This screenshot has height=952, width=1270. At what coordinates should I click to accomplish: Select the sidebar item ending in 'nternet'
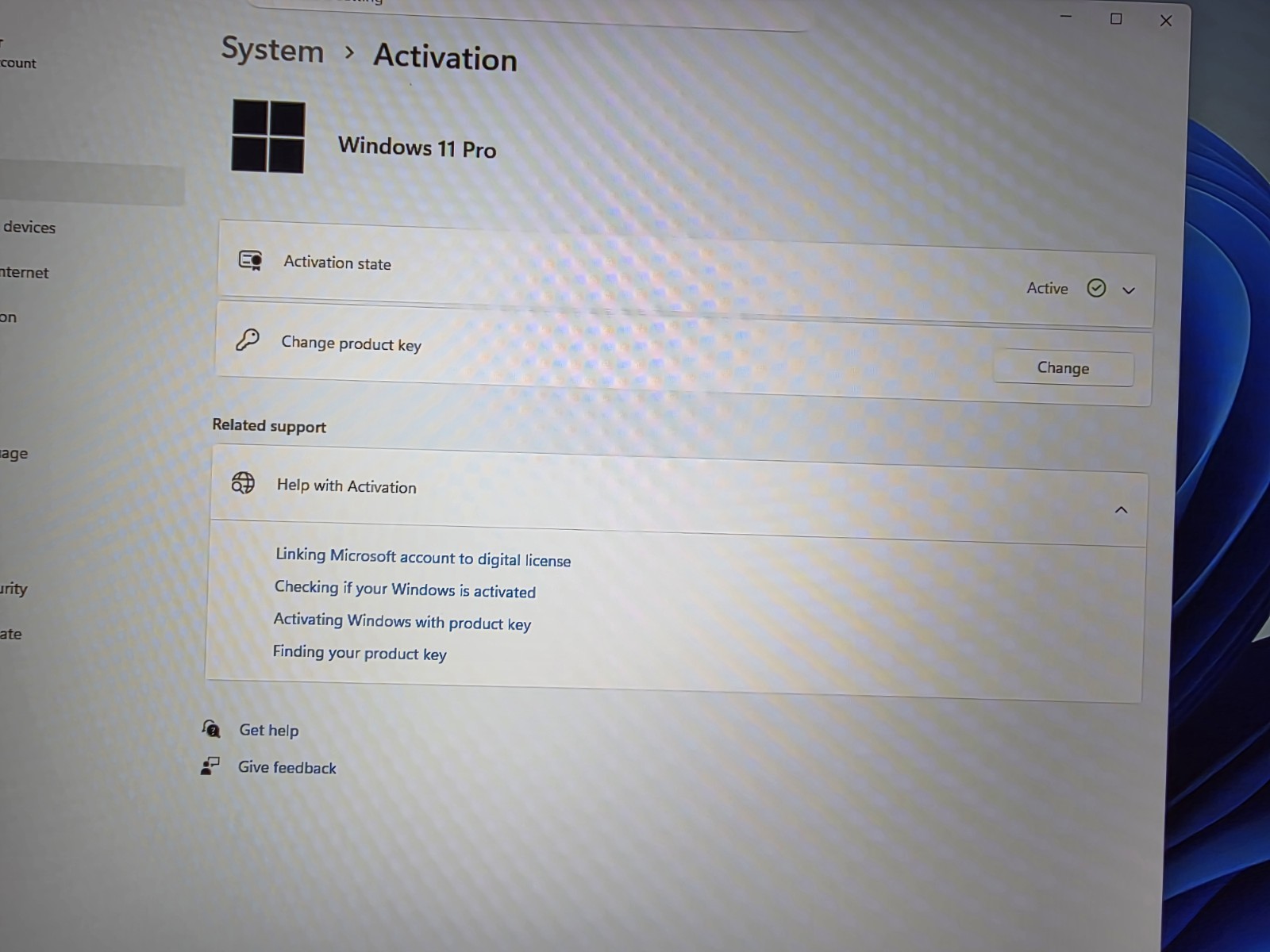pyautogui.click(x=25, y=273)
